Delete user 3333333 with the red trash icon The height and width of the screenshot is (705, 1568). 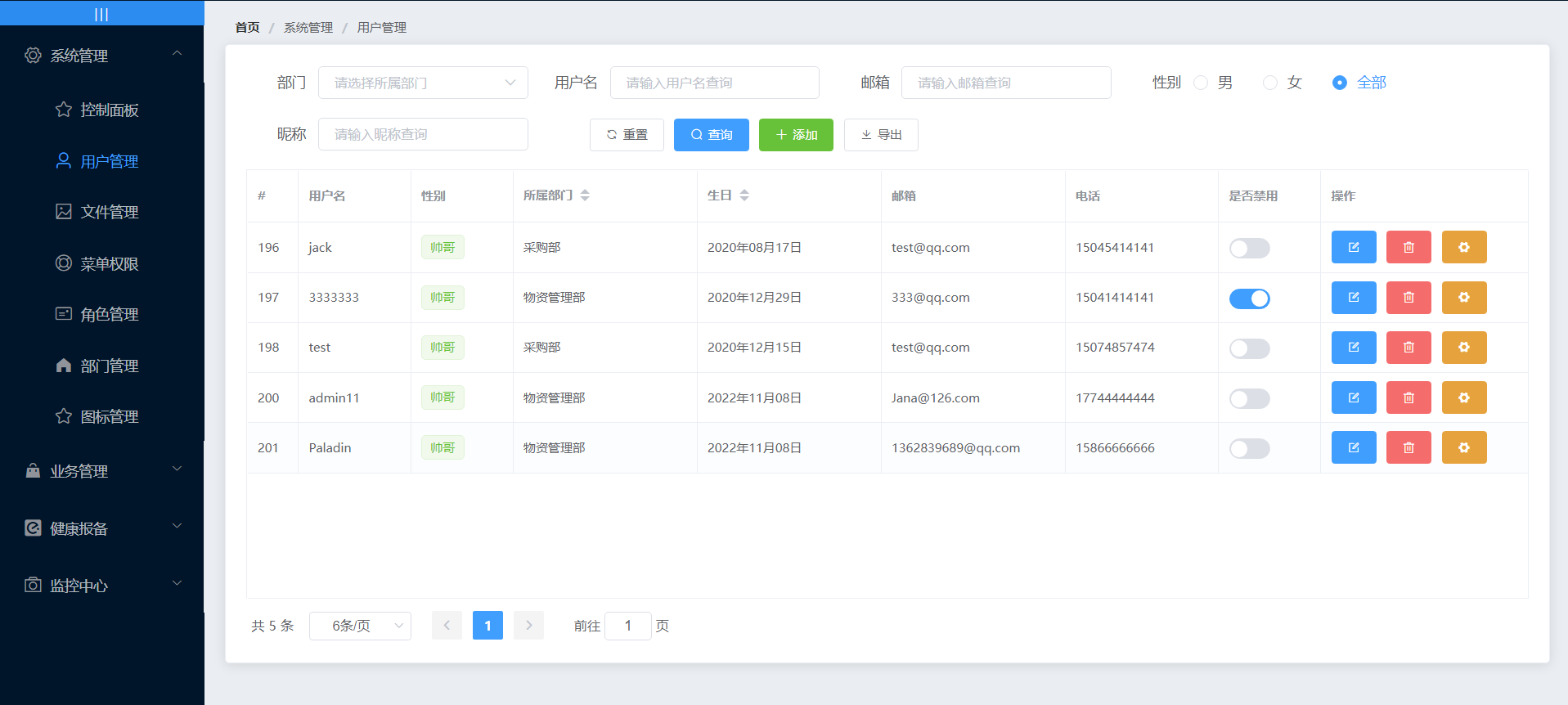1409,298
